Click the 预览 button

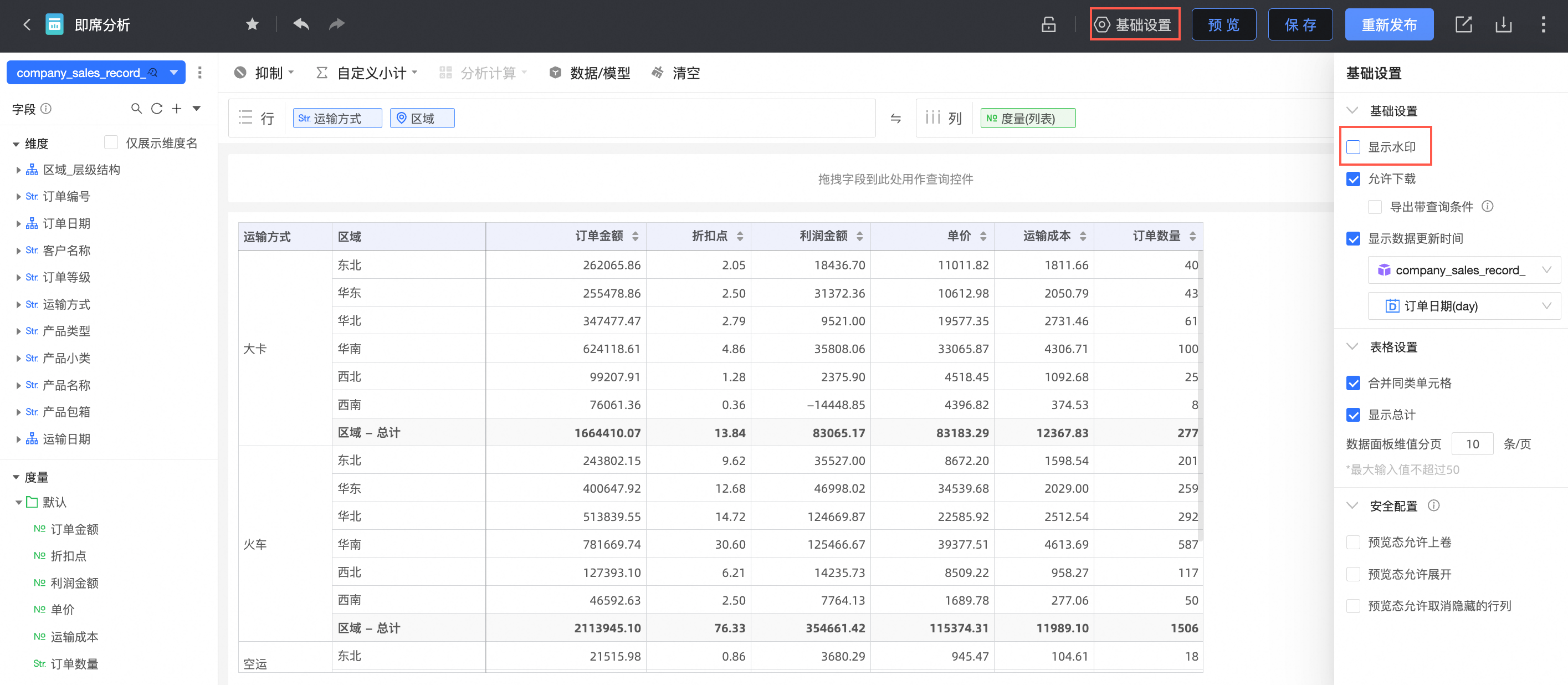click(x=1223, y=24)
